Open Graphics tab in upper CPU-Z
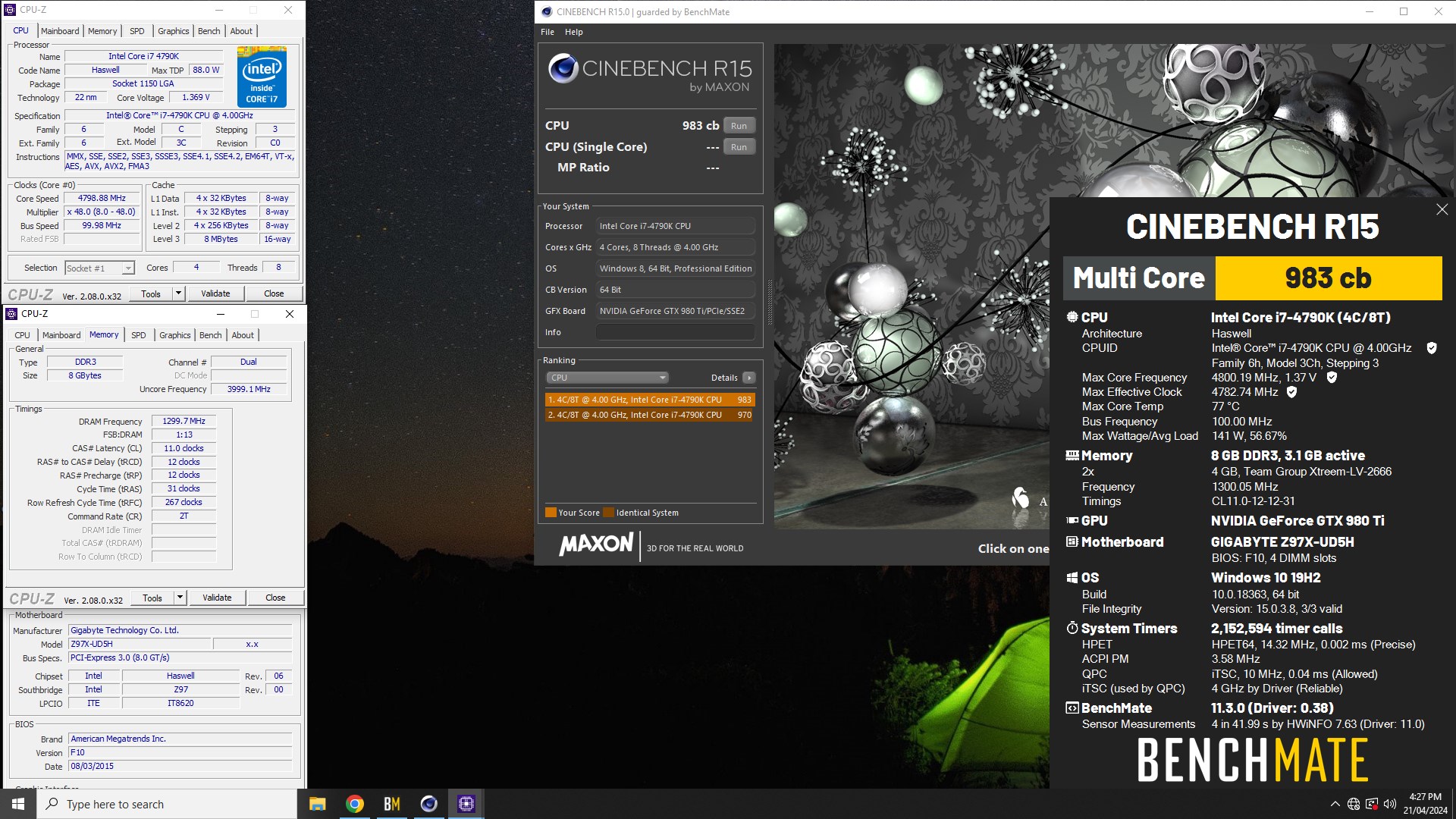The image size is (1456, 819). tap(174, 31)
